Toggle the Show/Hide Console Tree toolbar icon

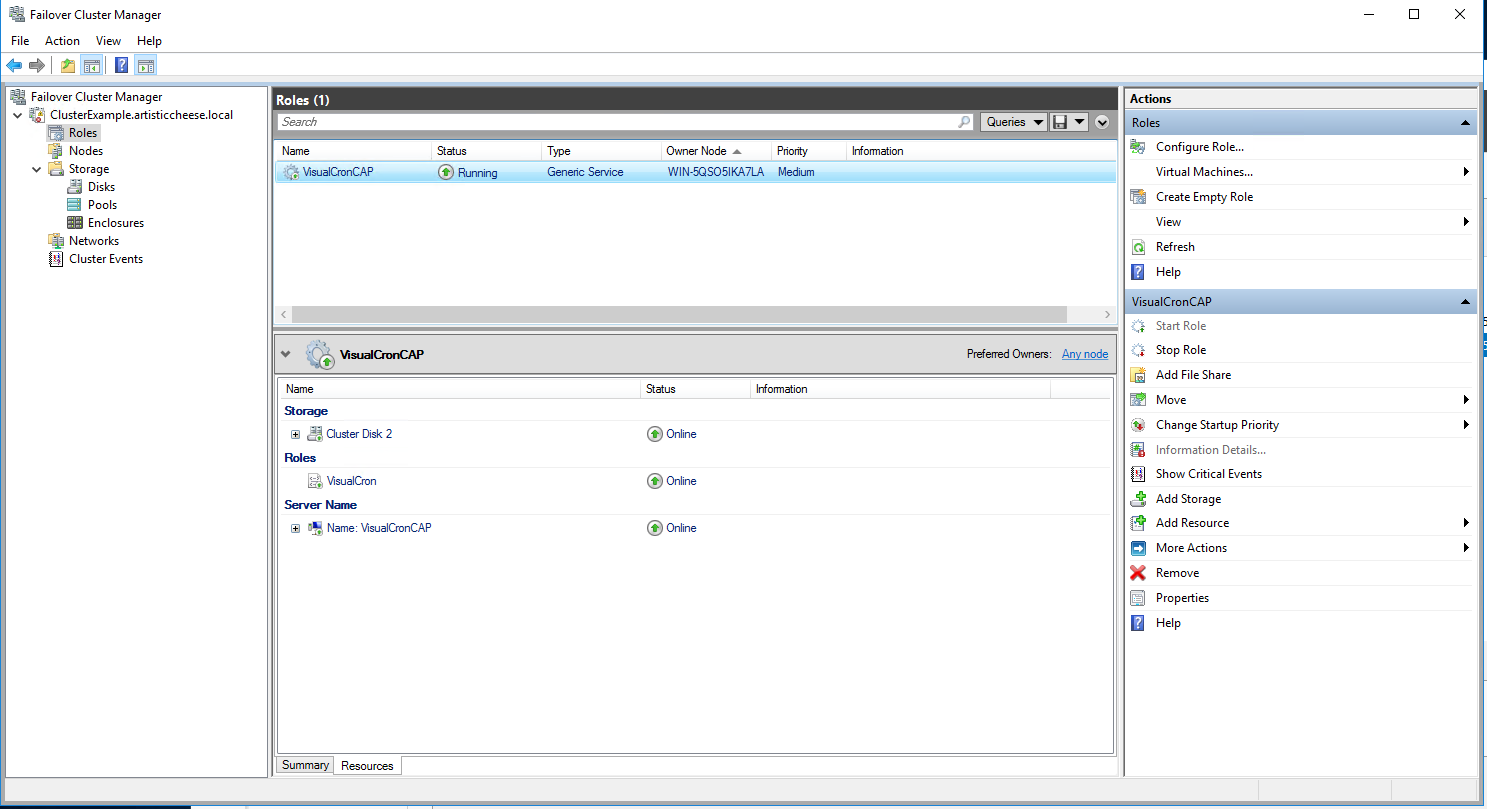[91, 66]
